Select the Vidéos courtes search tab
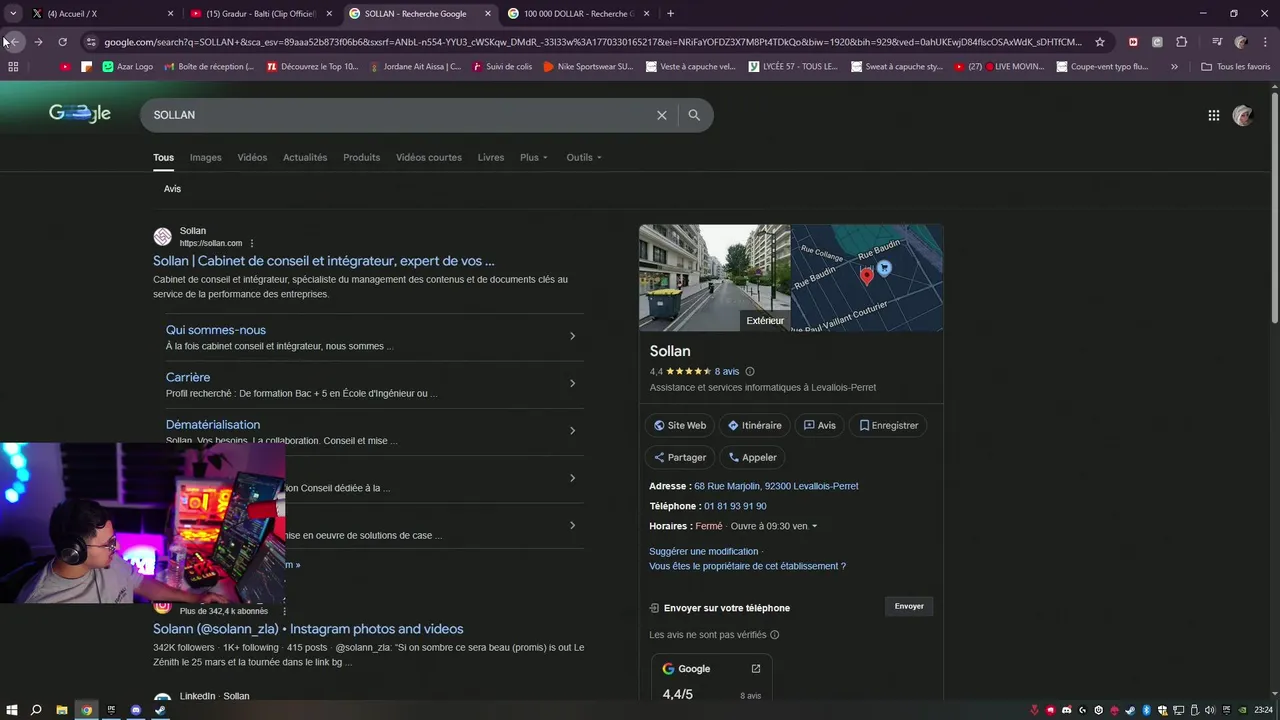This screenshot has height=720, width=1280. (x=429, y=158)
